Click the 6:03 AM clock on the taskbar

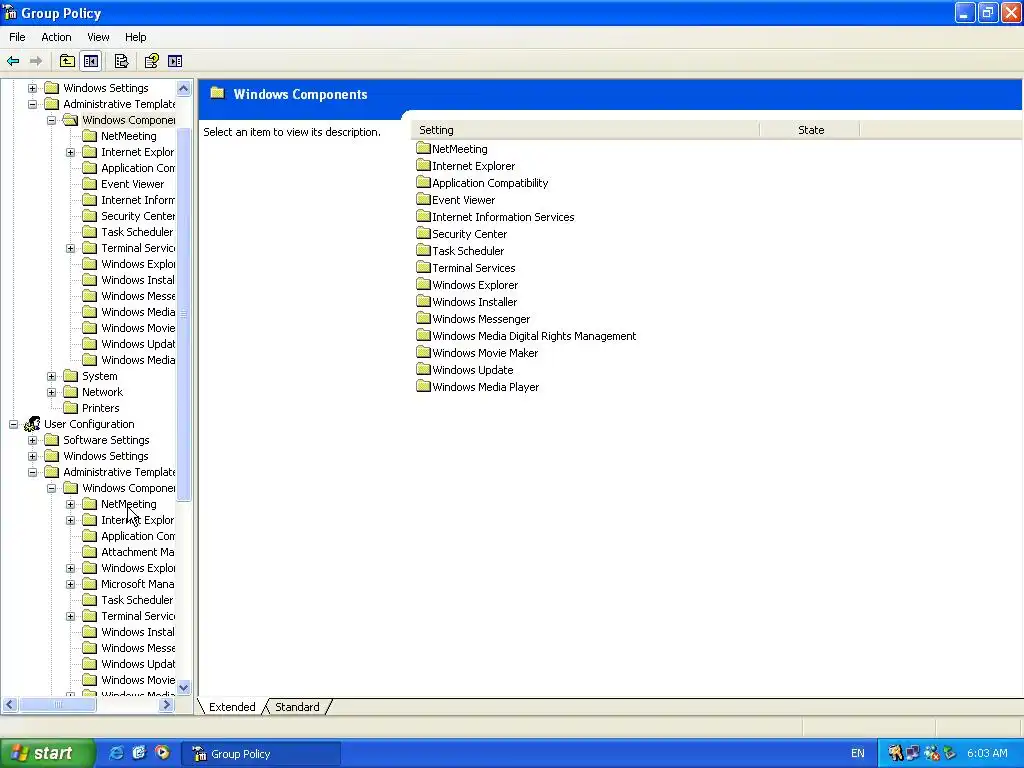[987, 754]
